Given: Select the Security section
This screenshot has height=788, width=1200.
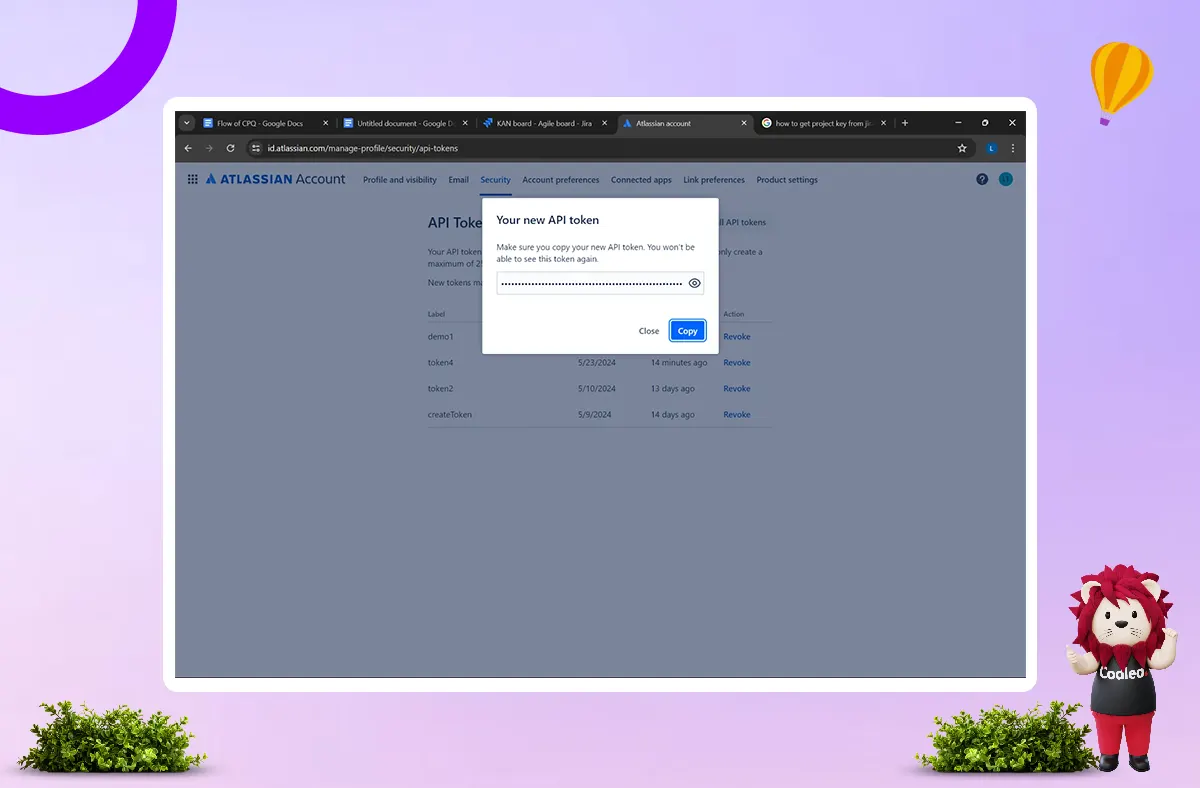Looking at the screenshot, I should [x=495, y=180].
